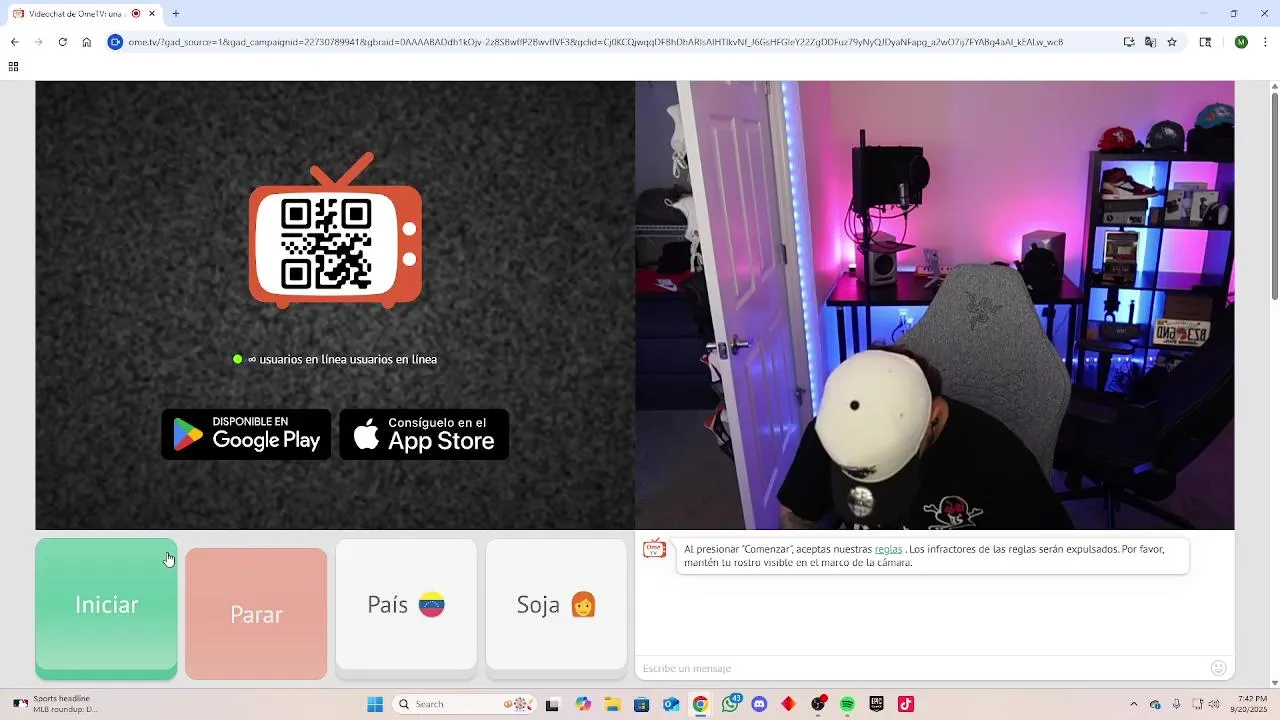Viewport: 1280px width, 720px height.
Task: Click the ome.tv address bar URL
Action: pyautogui.click(x=595, y=42)
